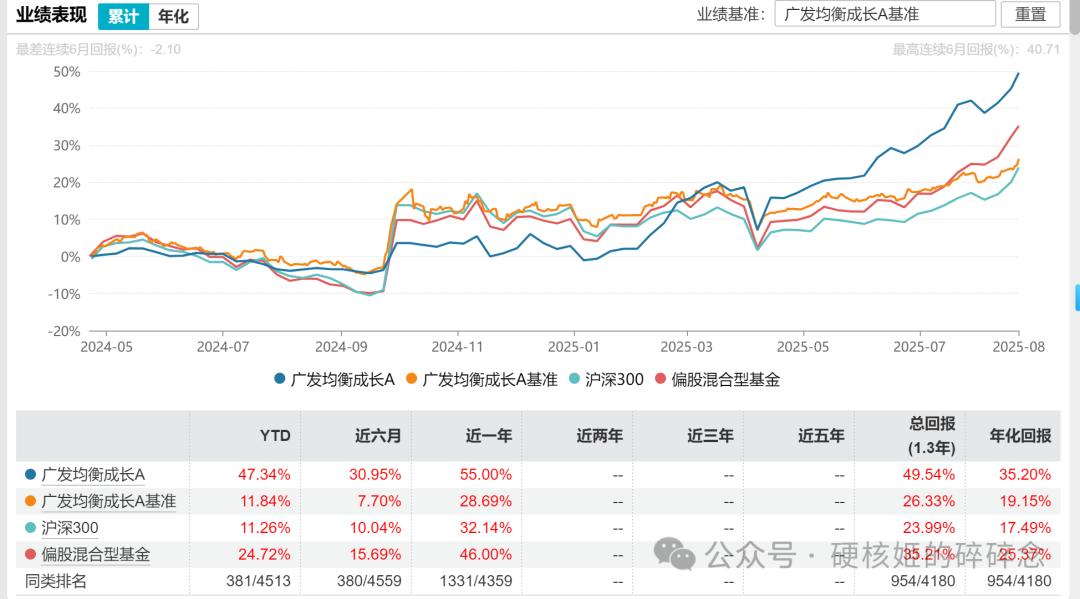Click 近六月 column header
1080x599 pixels.
pos(378,436)
